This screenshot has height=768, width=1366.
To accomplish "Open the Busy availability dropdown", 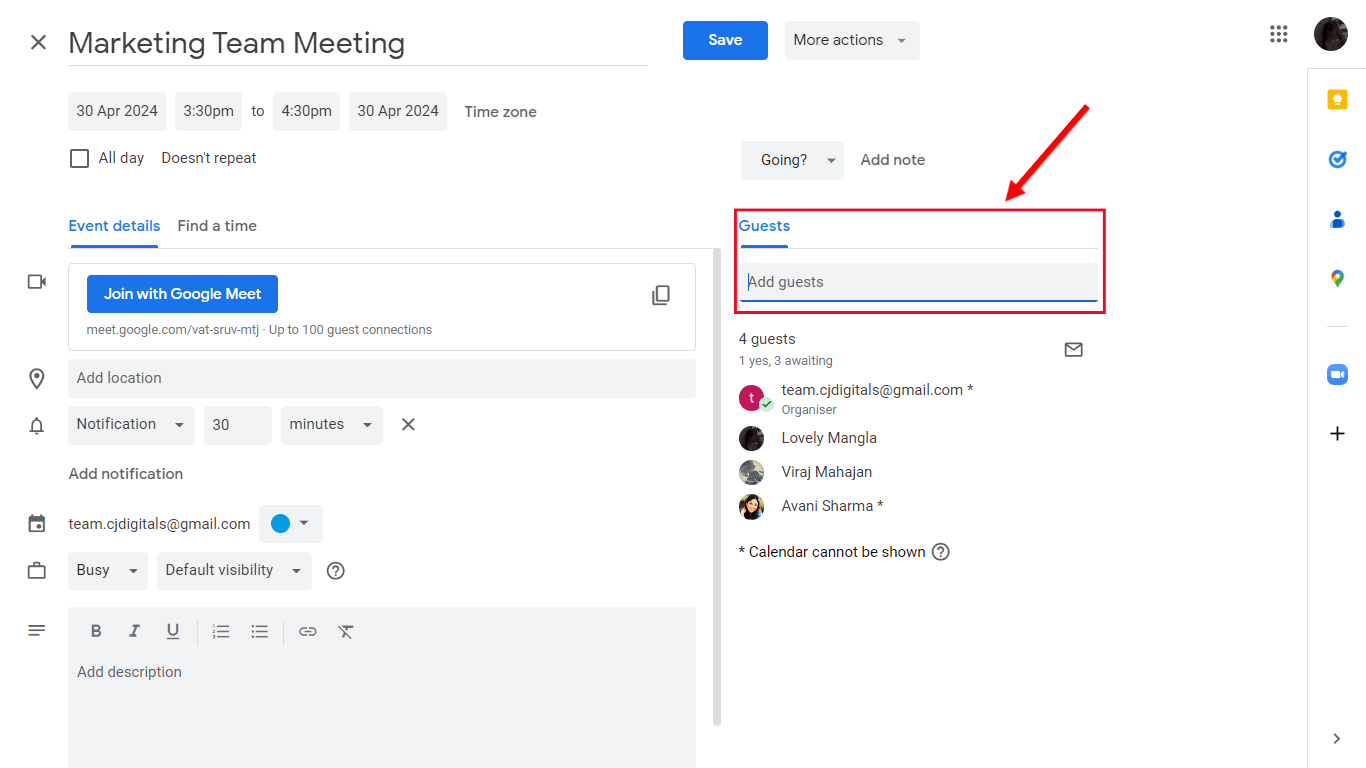I will [x=107, y=570].
